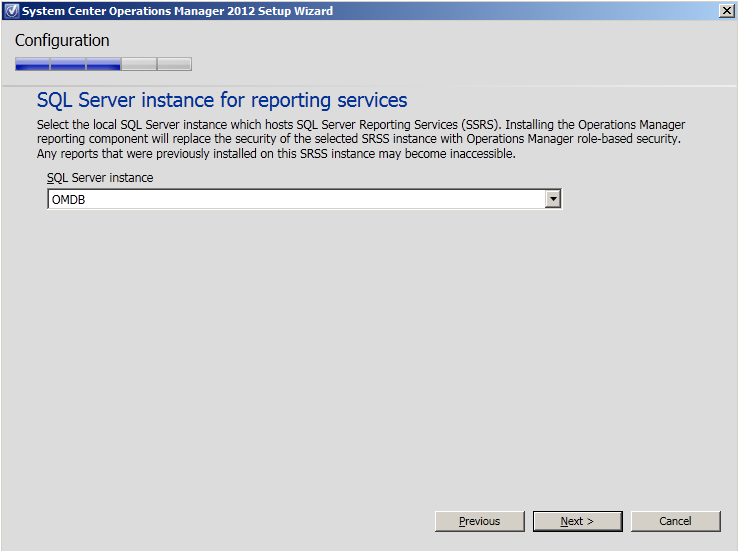The width and height of the screenshot is (738, 551).
Task: Click the Configuration progress bar
Action: pos(103,64)
